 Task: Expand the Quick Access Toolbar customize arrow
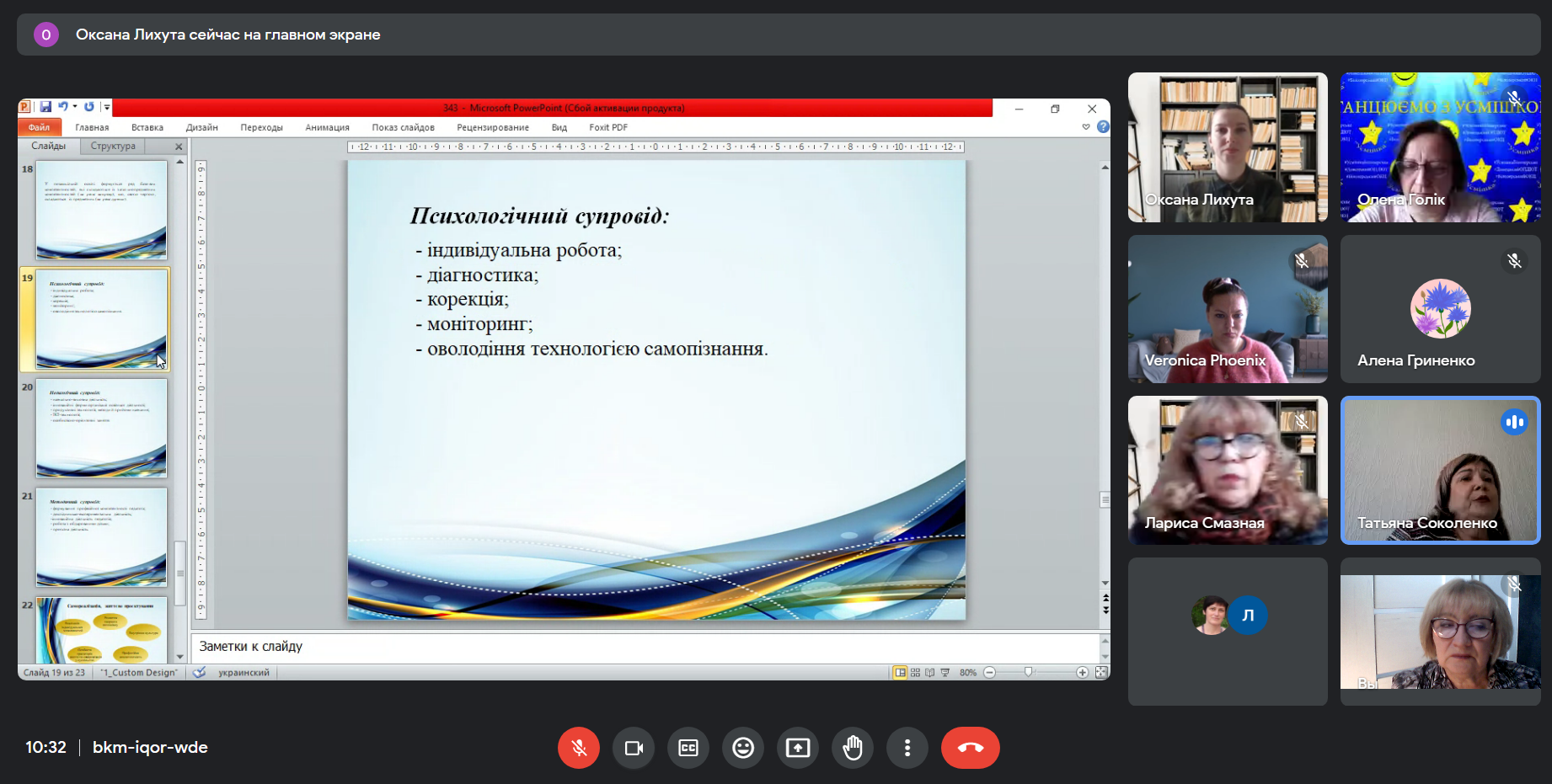(x=107, y=107)
